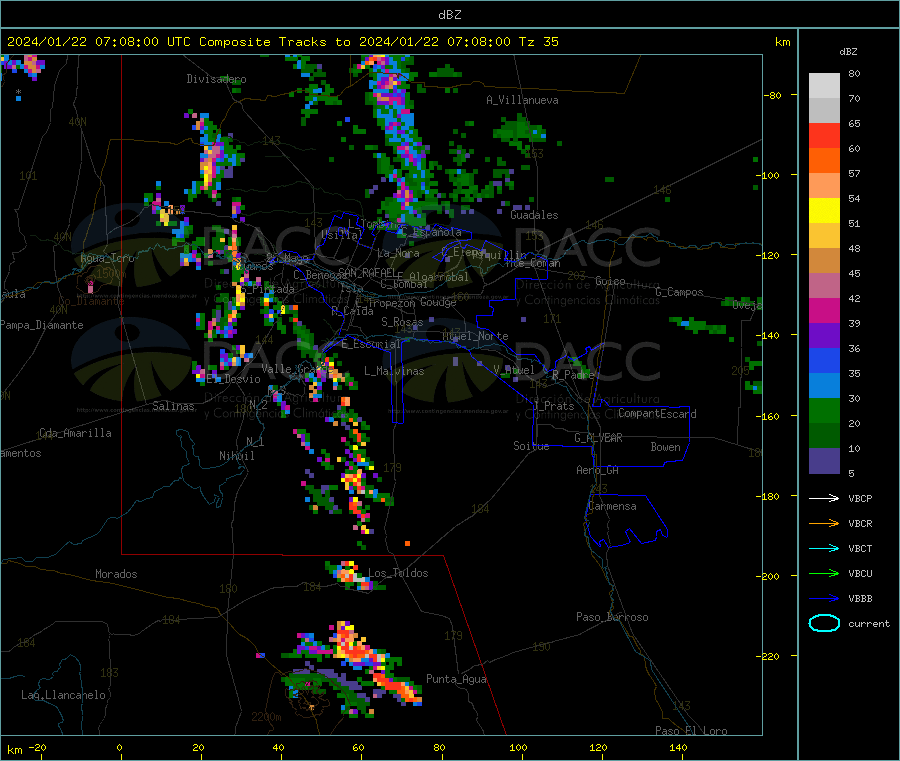
Task: Click the '80' value on the color scale
Action: [854, 73]
